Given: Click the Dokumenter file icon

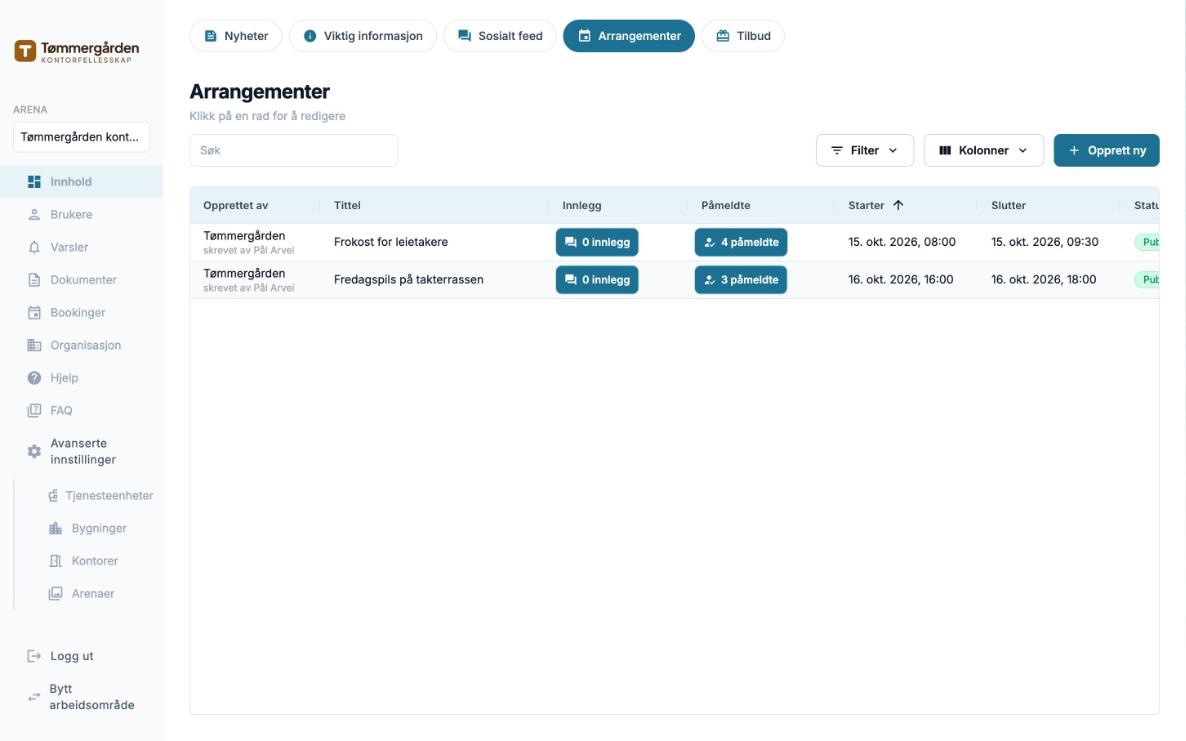Looking at the screenshot, I should [34, 280].
